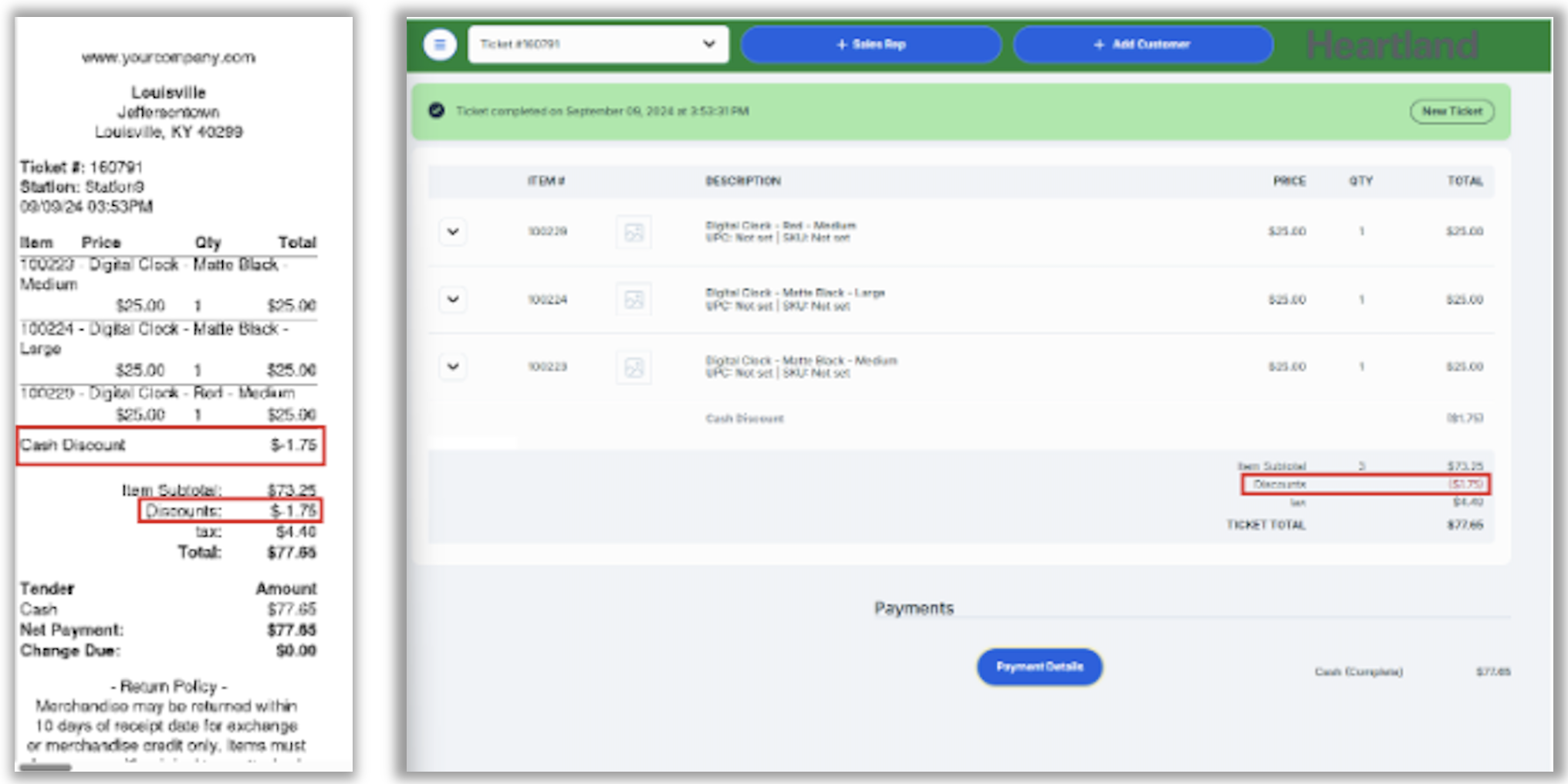Click the Cash Discount line on receipt
Image resolution: width=1568 pixels, height=784 pixels.
coord(170,445)
